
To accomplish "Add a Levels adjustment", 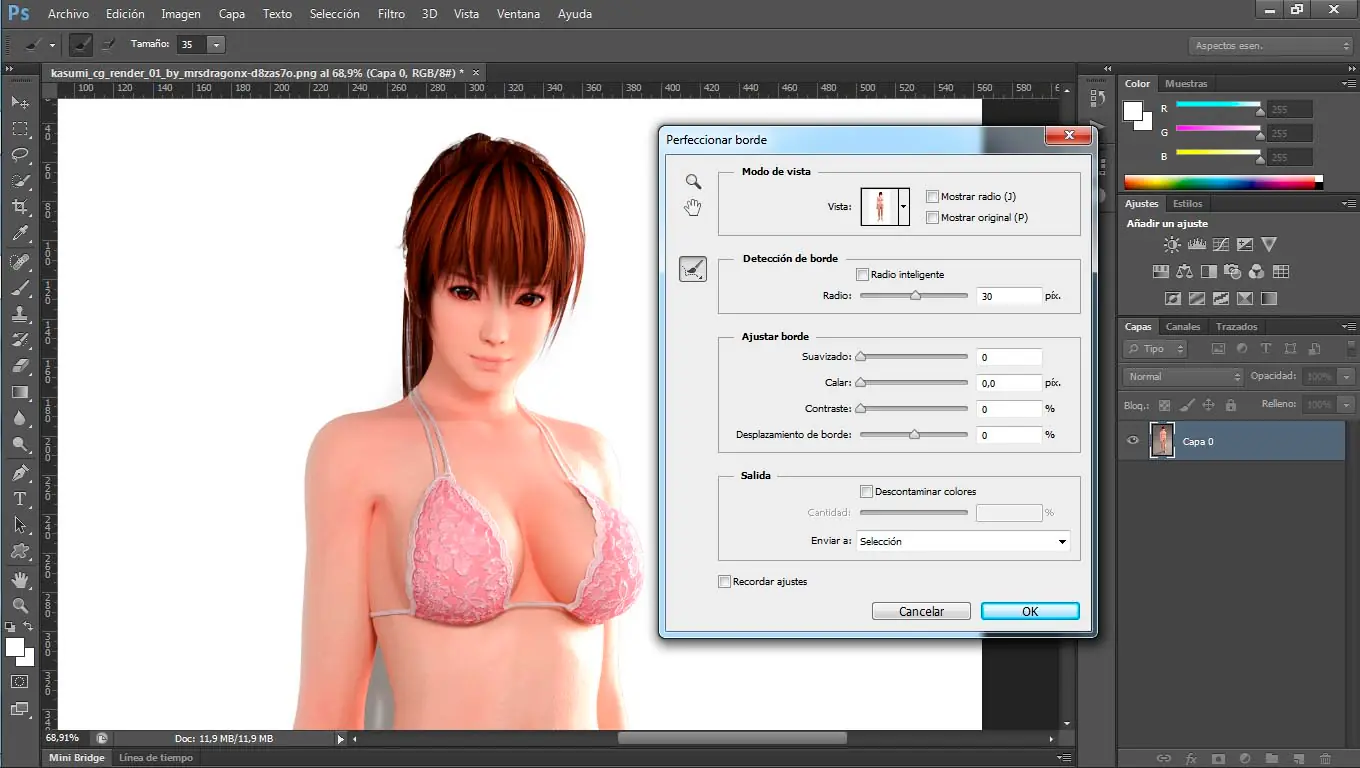I will click(x=1196, y=244).
